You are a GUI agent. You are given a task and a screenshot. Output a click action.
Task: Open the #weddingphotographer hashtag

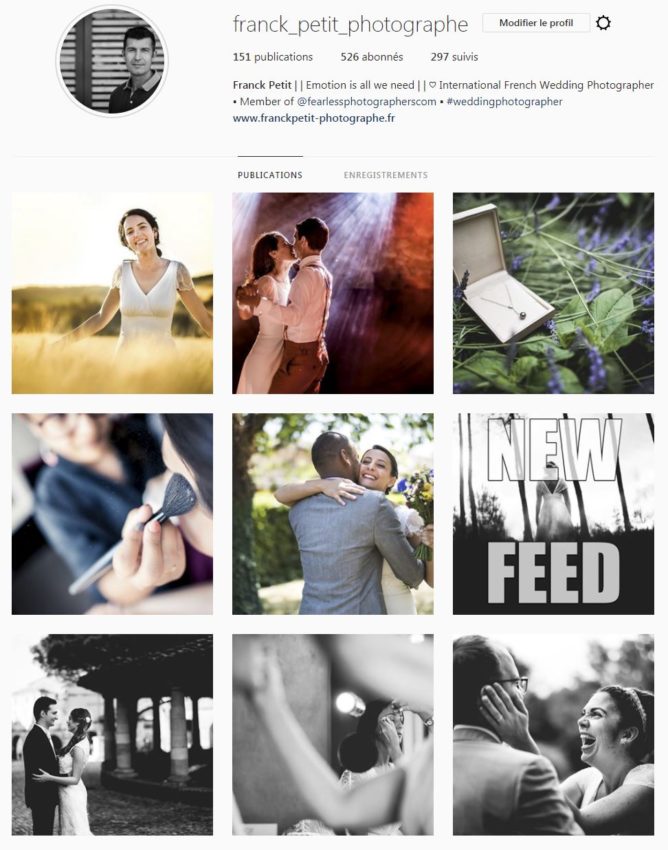(504, 101)
